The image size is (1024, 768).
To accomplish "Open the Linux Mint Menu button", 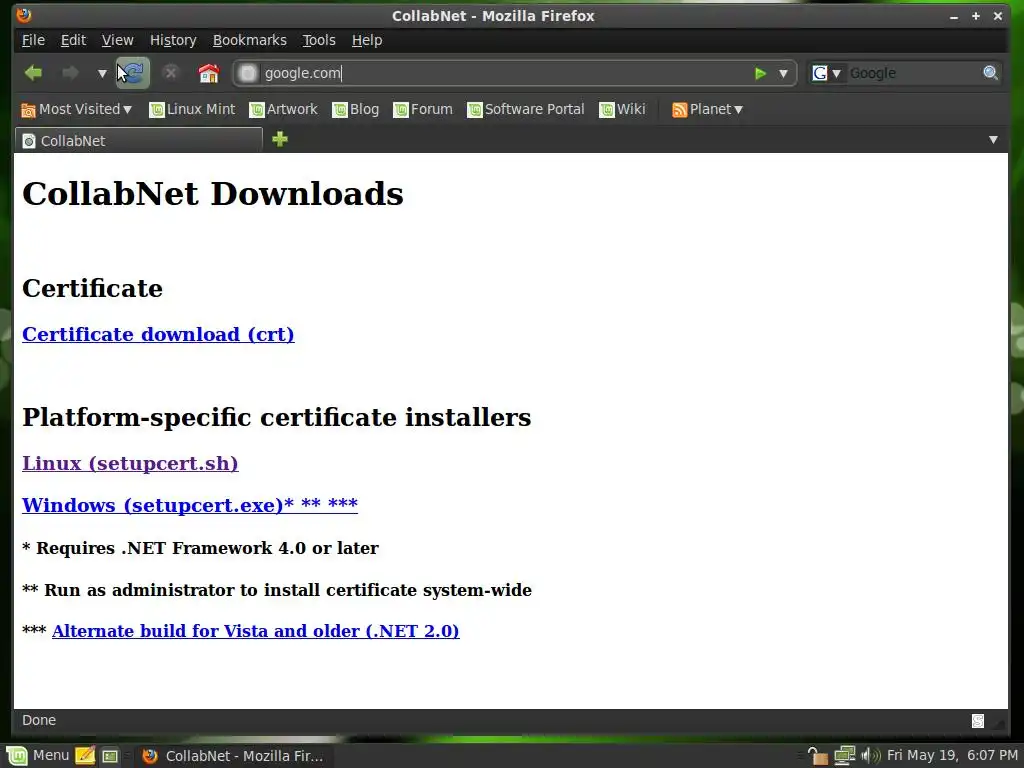I will pos(37,756).
